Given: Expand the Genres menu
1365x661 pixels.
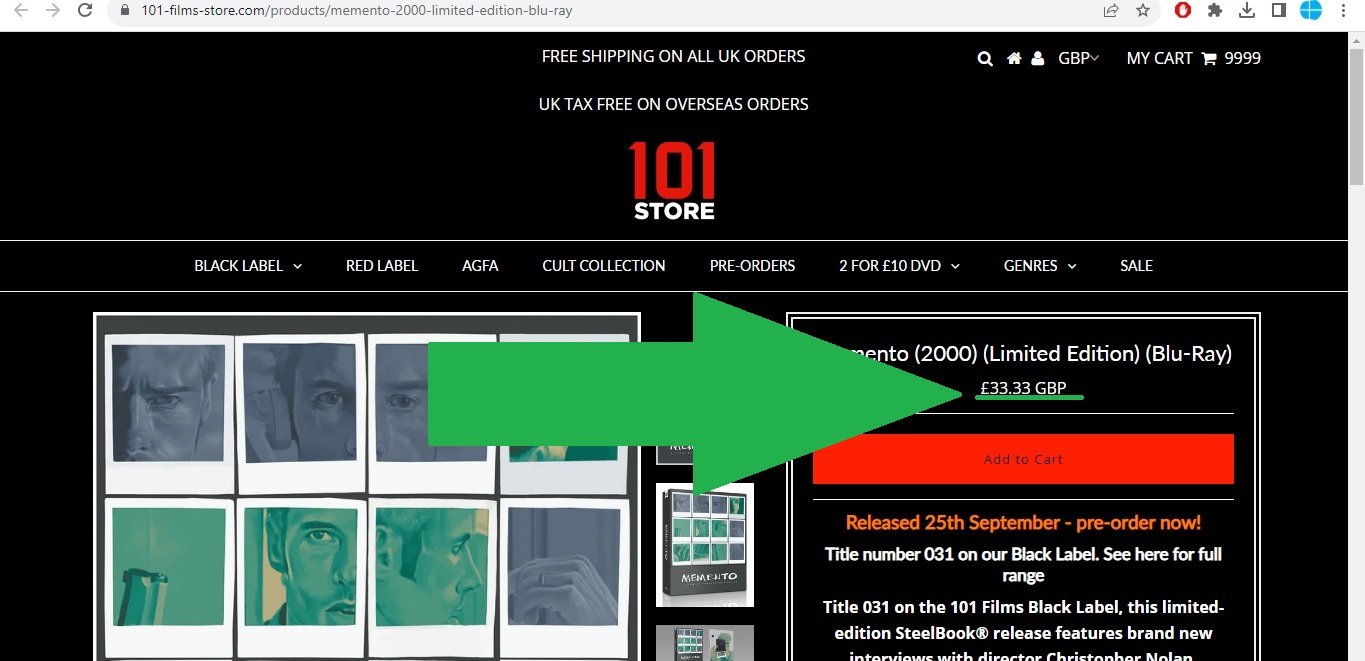Looking at the screenshot, I should [x=1040, y=266].
